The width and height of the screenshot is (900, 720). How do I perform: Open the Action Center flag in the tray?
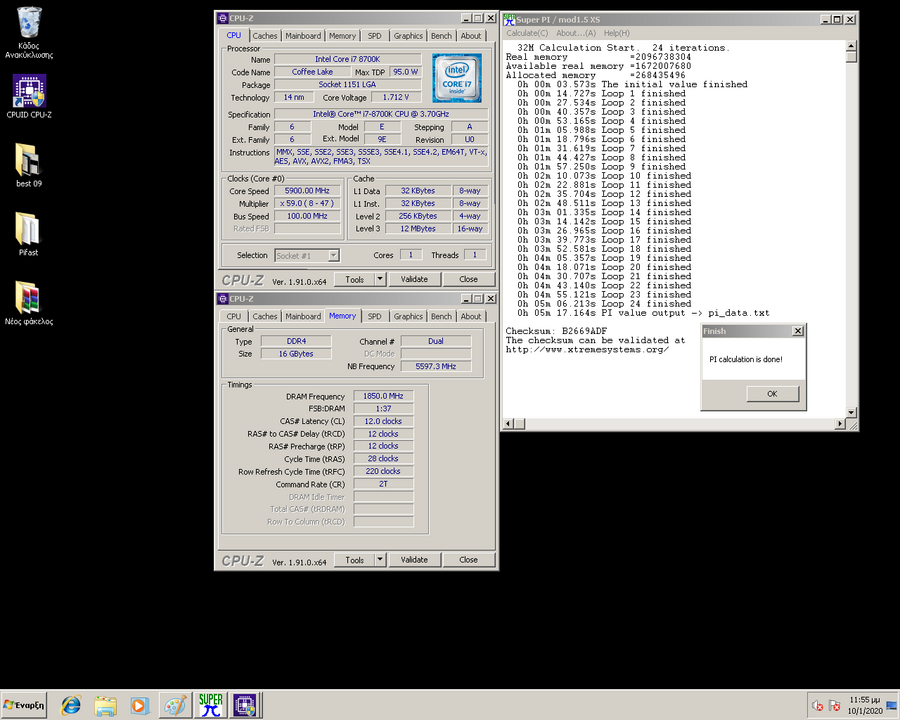[835, 706]
